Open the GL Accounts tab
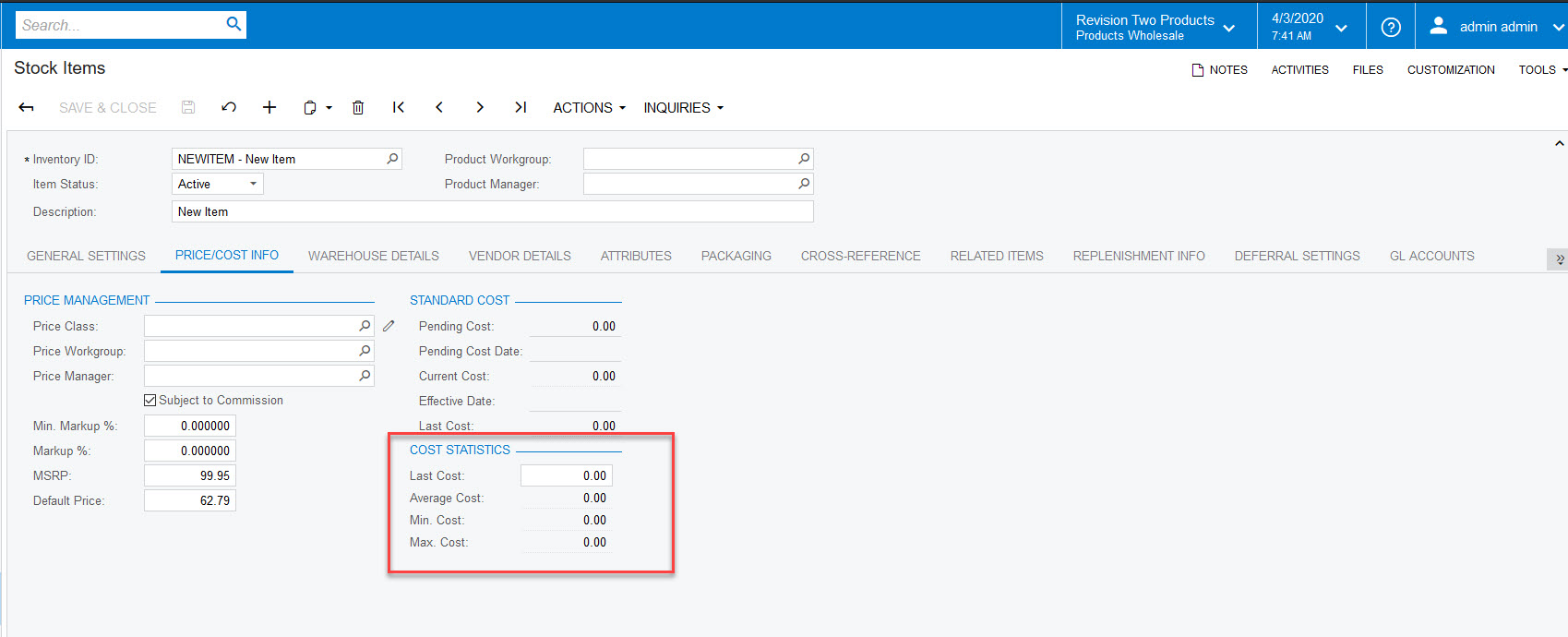 [x=1431, y=256]
